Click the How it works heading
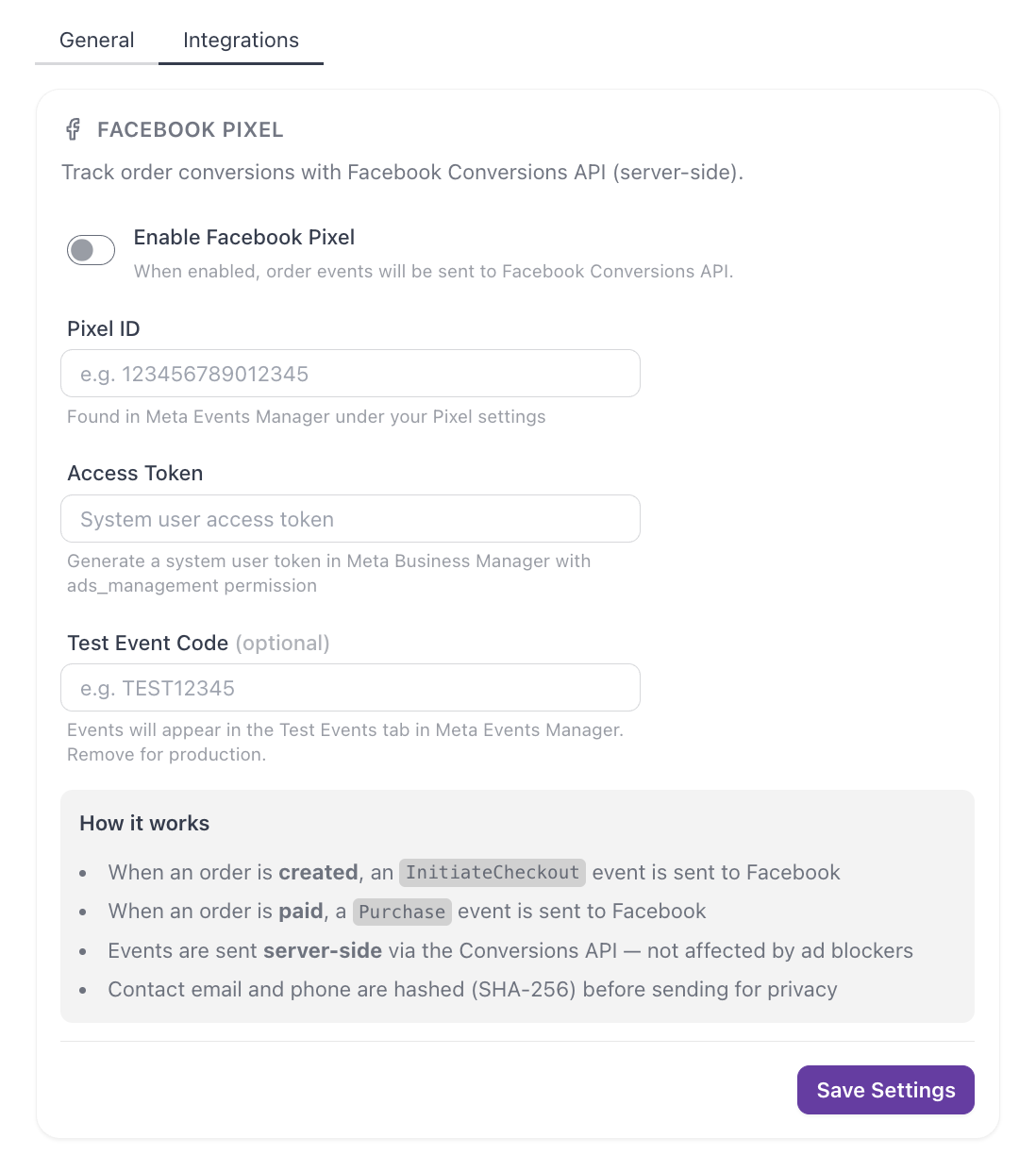The image size is (1036, 1172). [144, 823]
